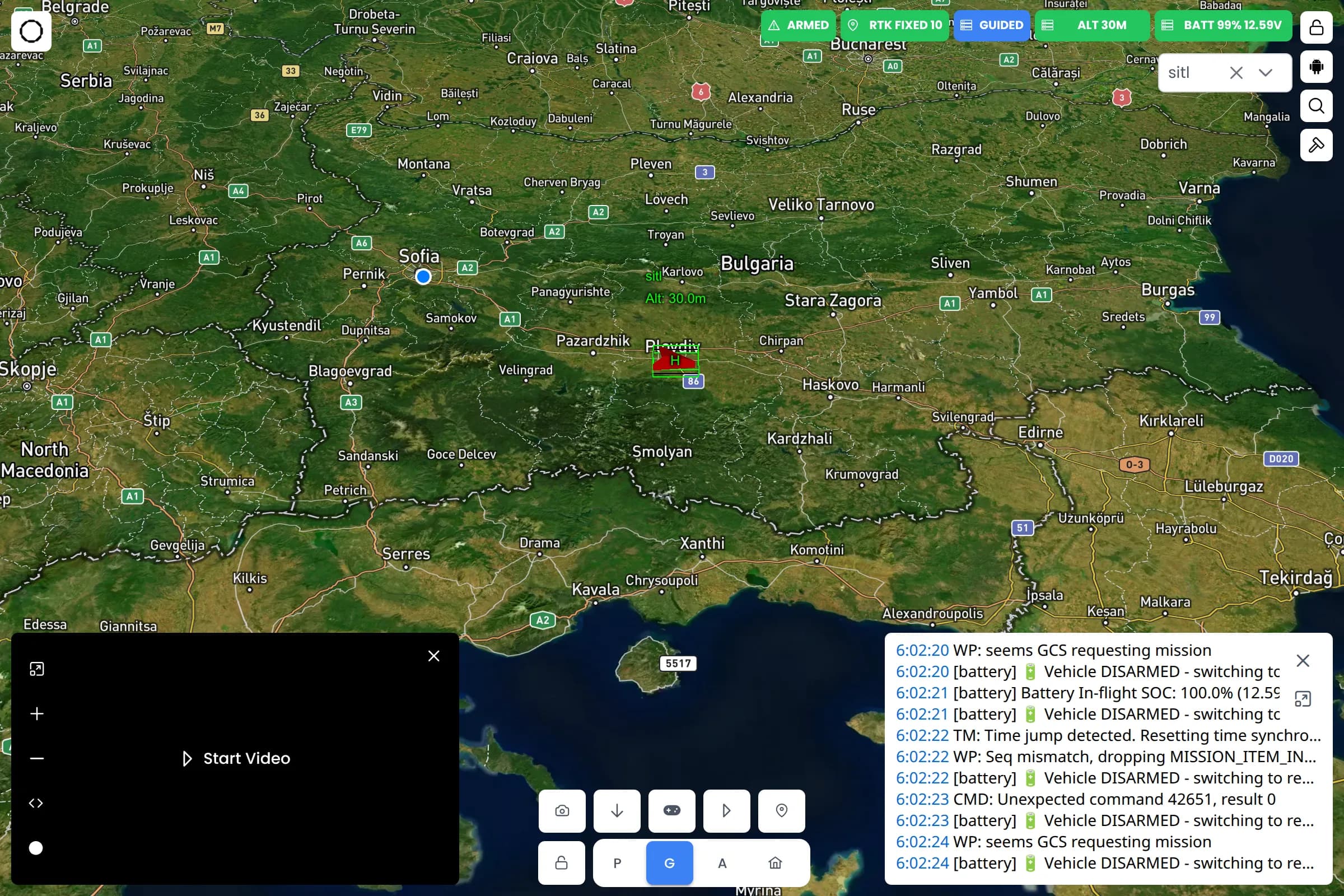Expand the video panel to fullscreen

36,669
